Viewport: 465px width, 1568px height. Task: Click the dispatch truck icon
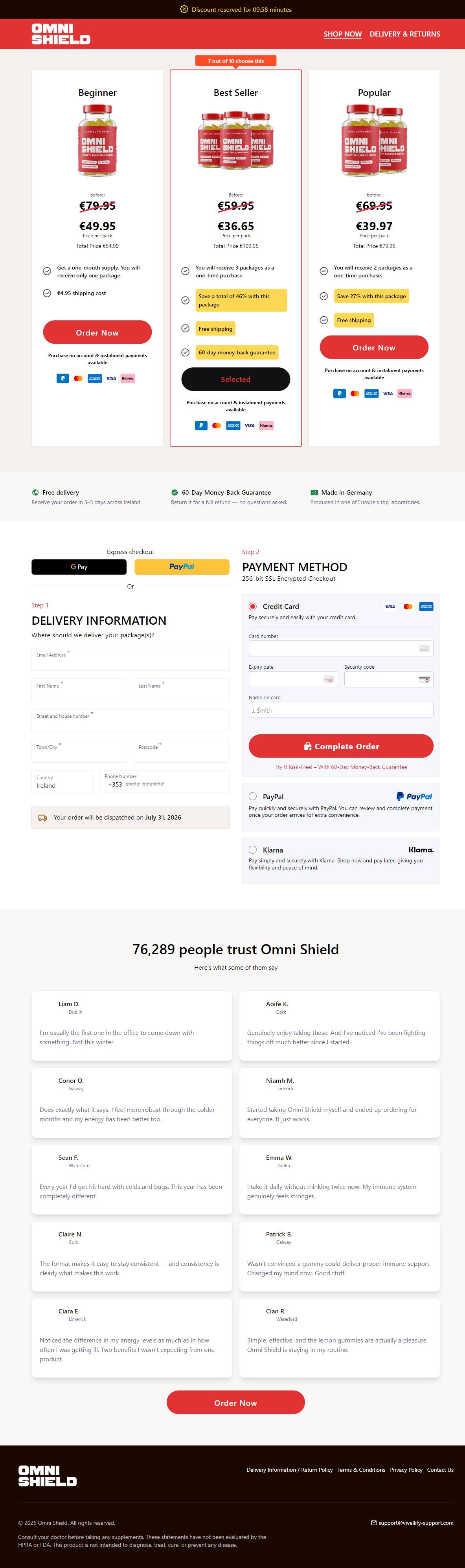tap(42, 818)
